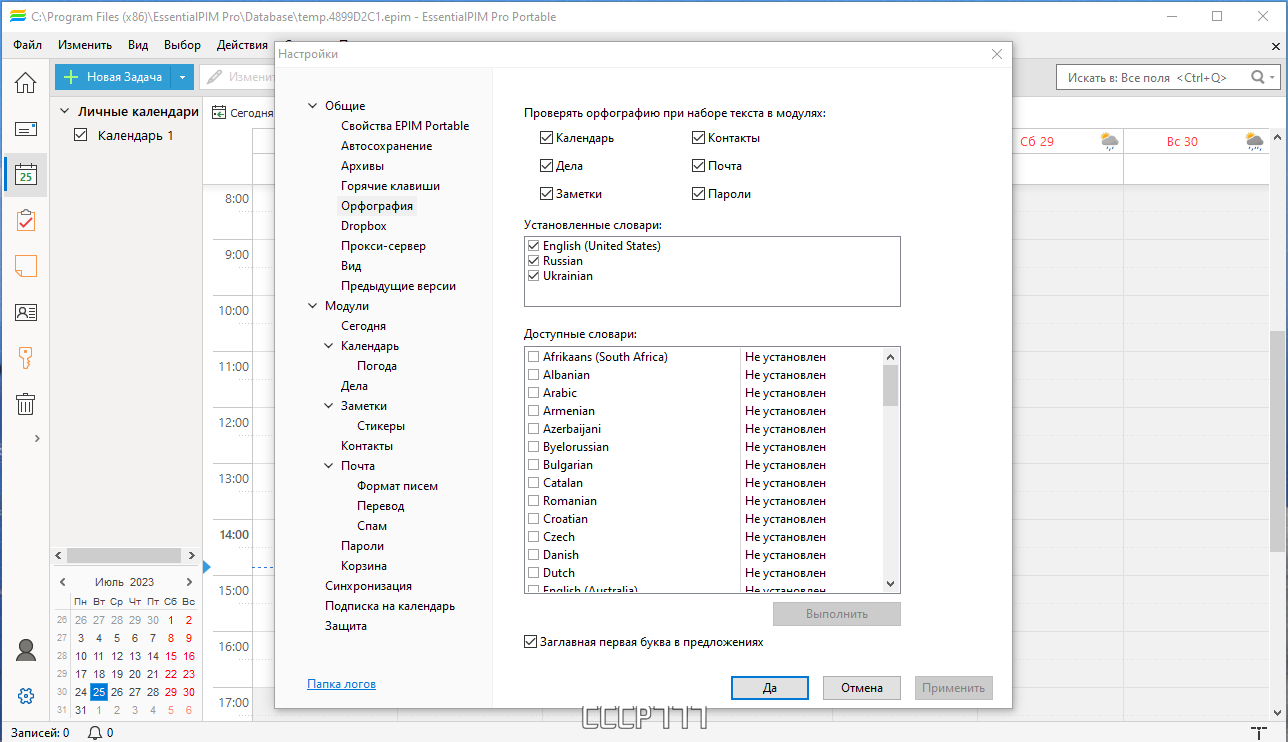The width and height of the screenshot is (1288, 742).
Task: Collapse Личные календари group
Action: pos(64,112)
